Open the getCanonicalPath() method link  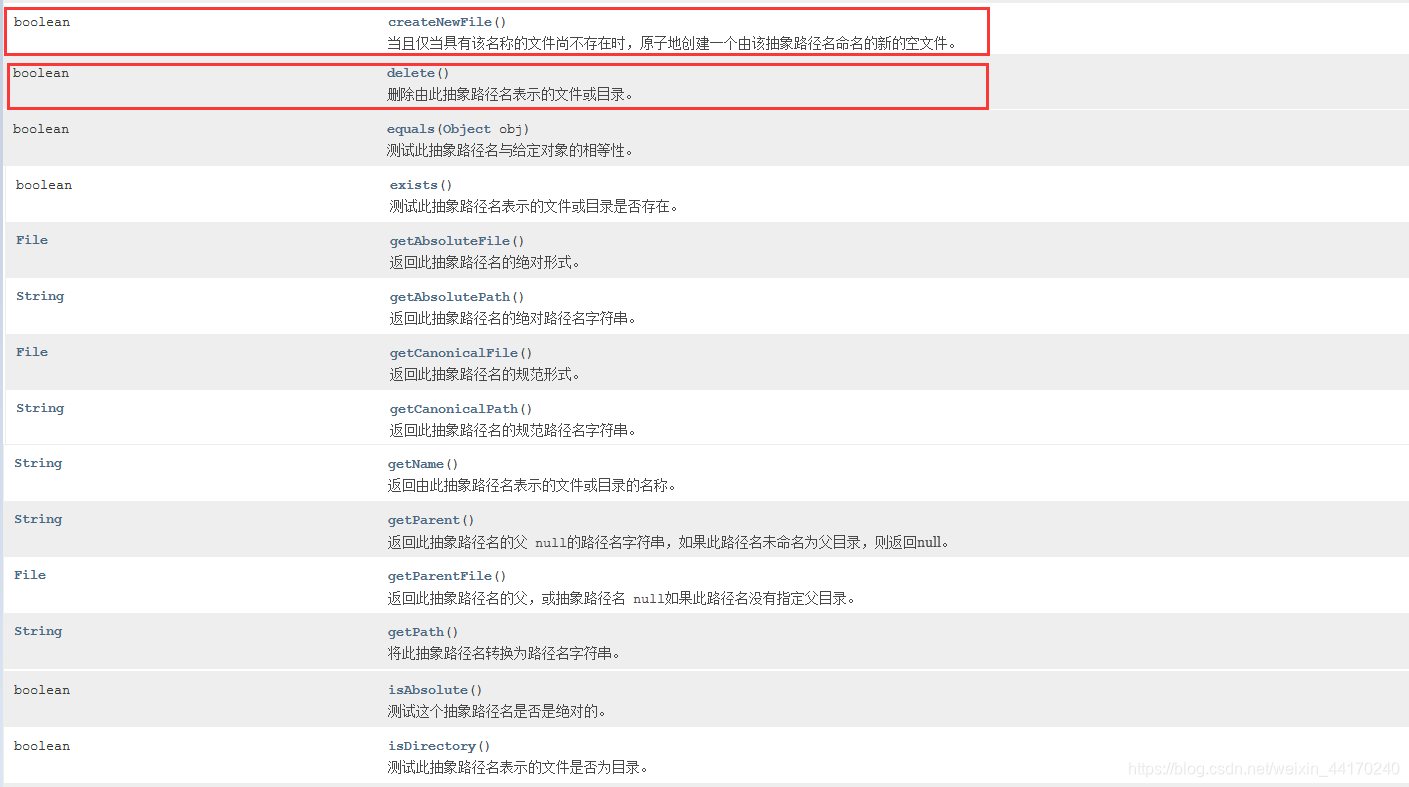click(x=461, y=409)
